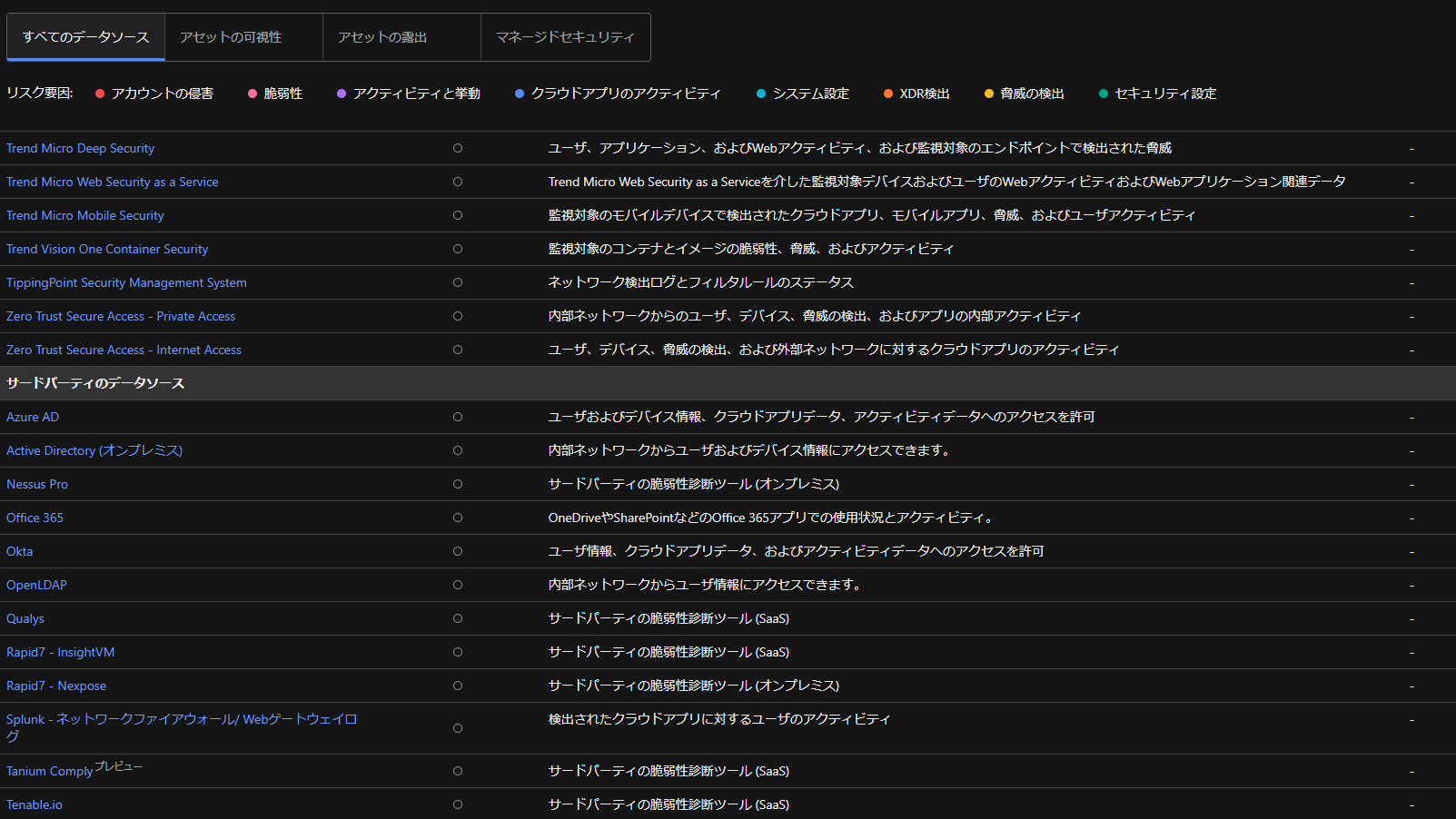The height and width of the screenshot is (819, 1456).
Task: Open the Rapid7 - InsightVM link
Action: pyautogui.click(x=61, y=652)
